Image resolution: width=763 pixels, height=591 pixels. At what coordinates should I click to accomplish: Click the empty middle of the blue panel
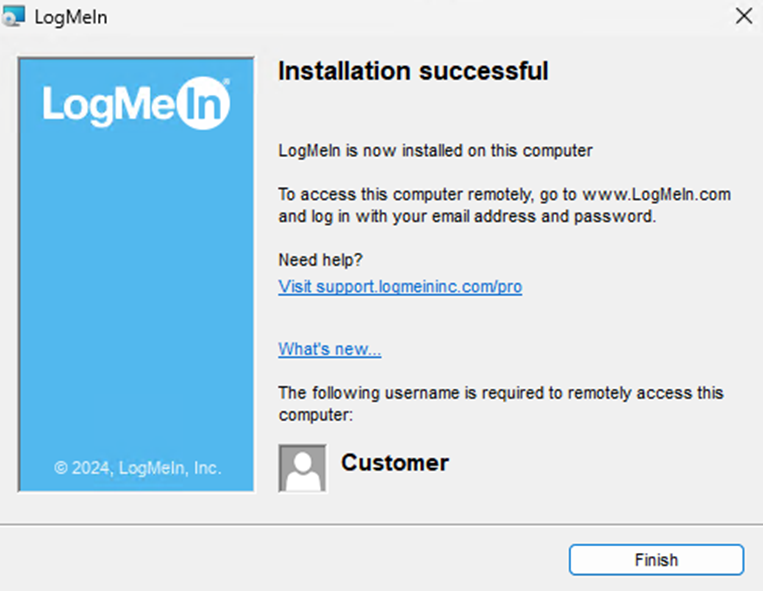(137, 290)
